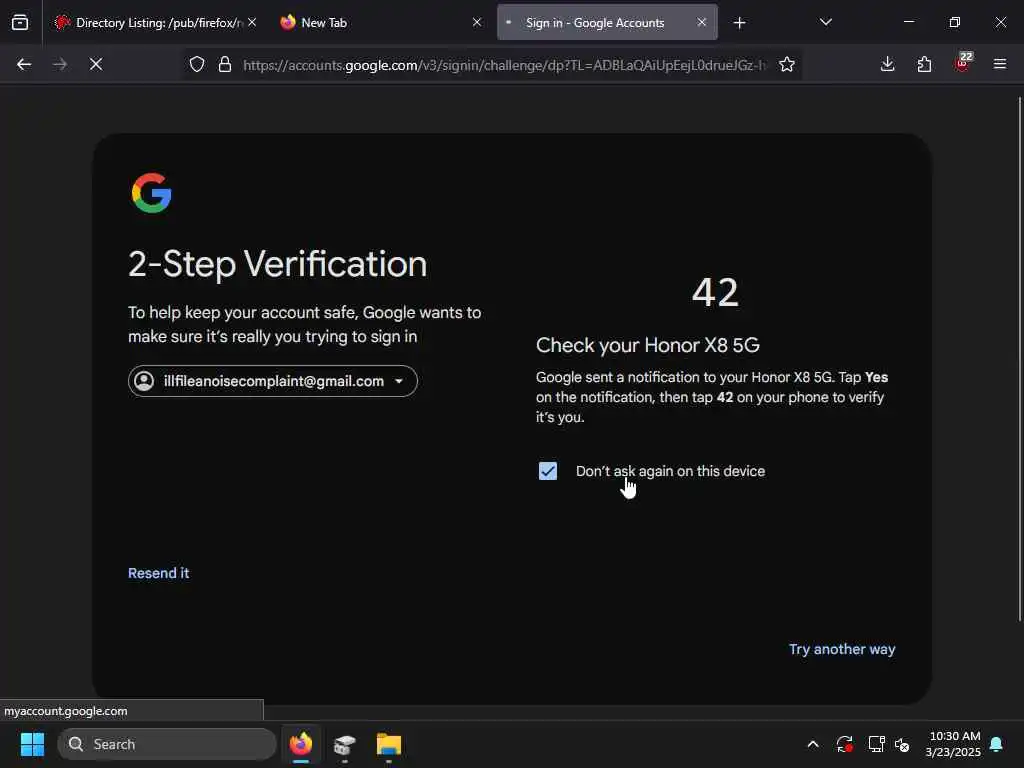The image size is (1024, 768).
Task: Switch to the Directory Listing tab
Action: 156,23
